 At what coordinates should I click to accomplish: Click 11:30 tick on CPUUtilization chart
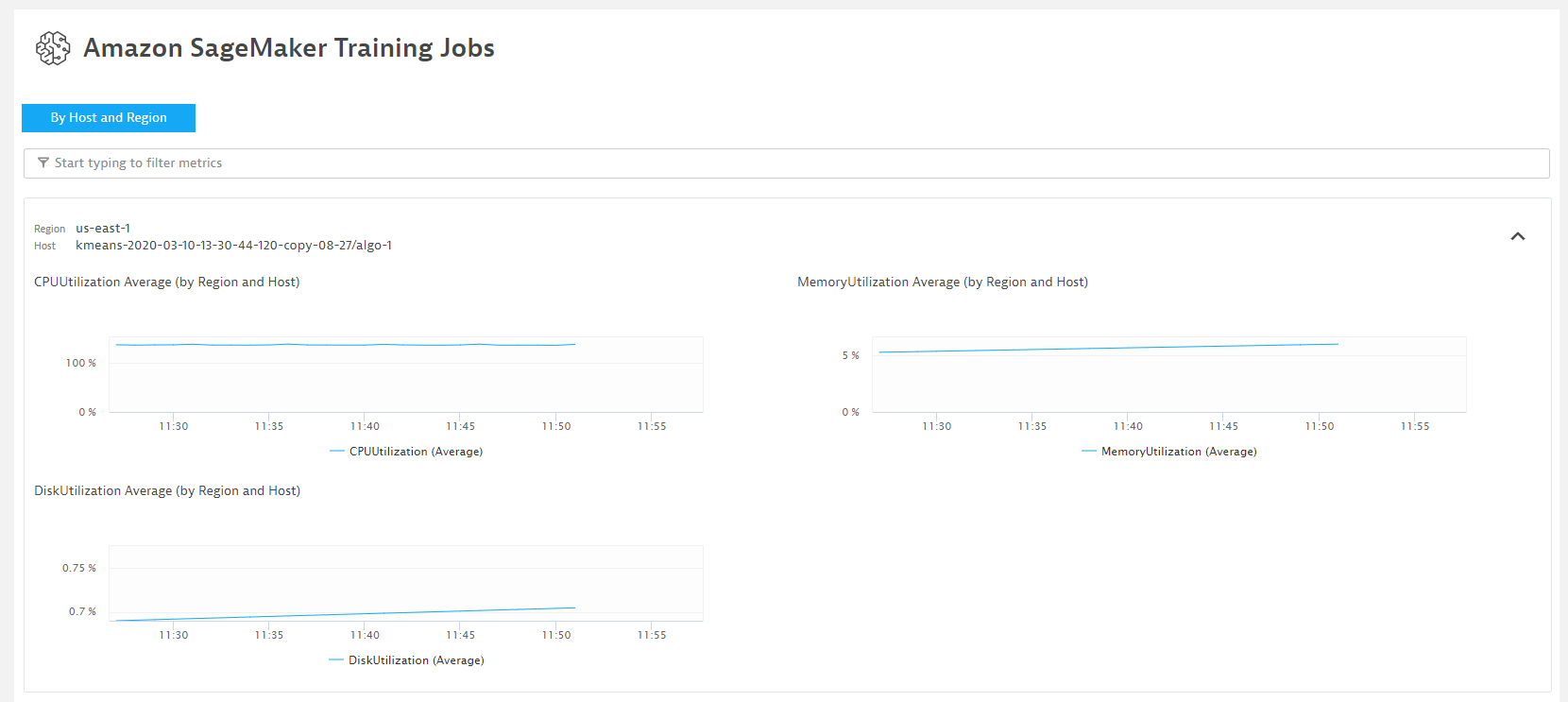click(x=174, y=426)
